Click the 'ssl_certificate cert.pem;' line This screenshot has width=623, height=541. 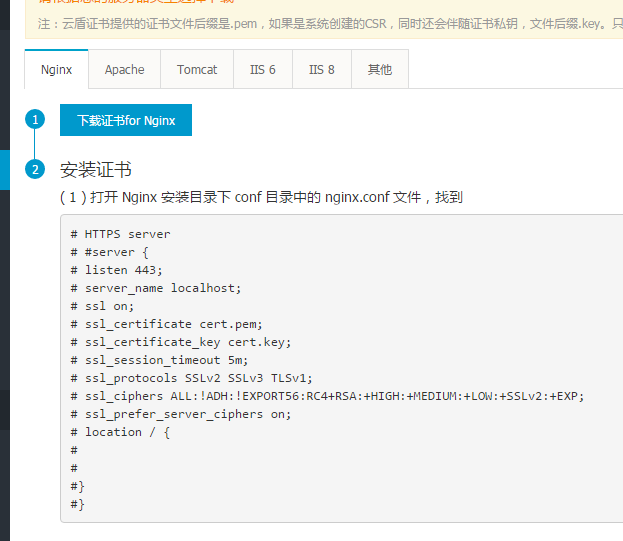pyautogui.click(x=167, y=324)
